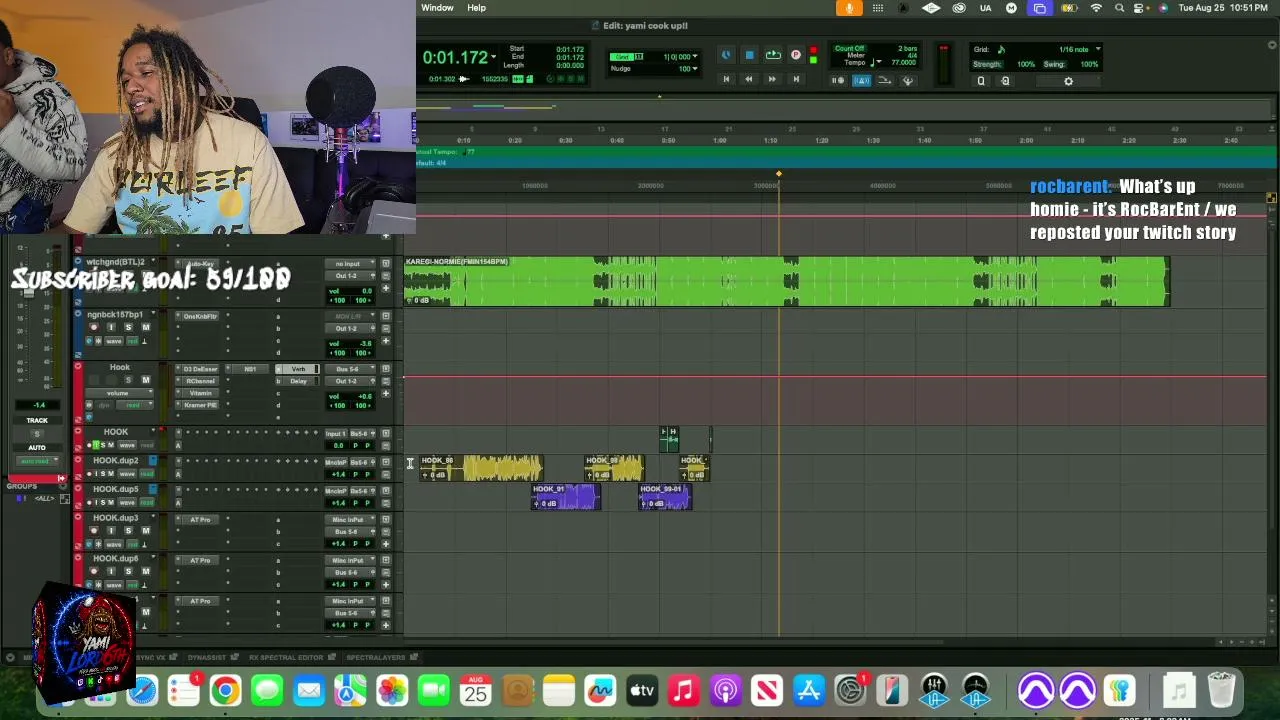1280x720 pixels.
Task: Open the Grid value dropdown
Action: coord(695,57)
